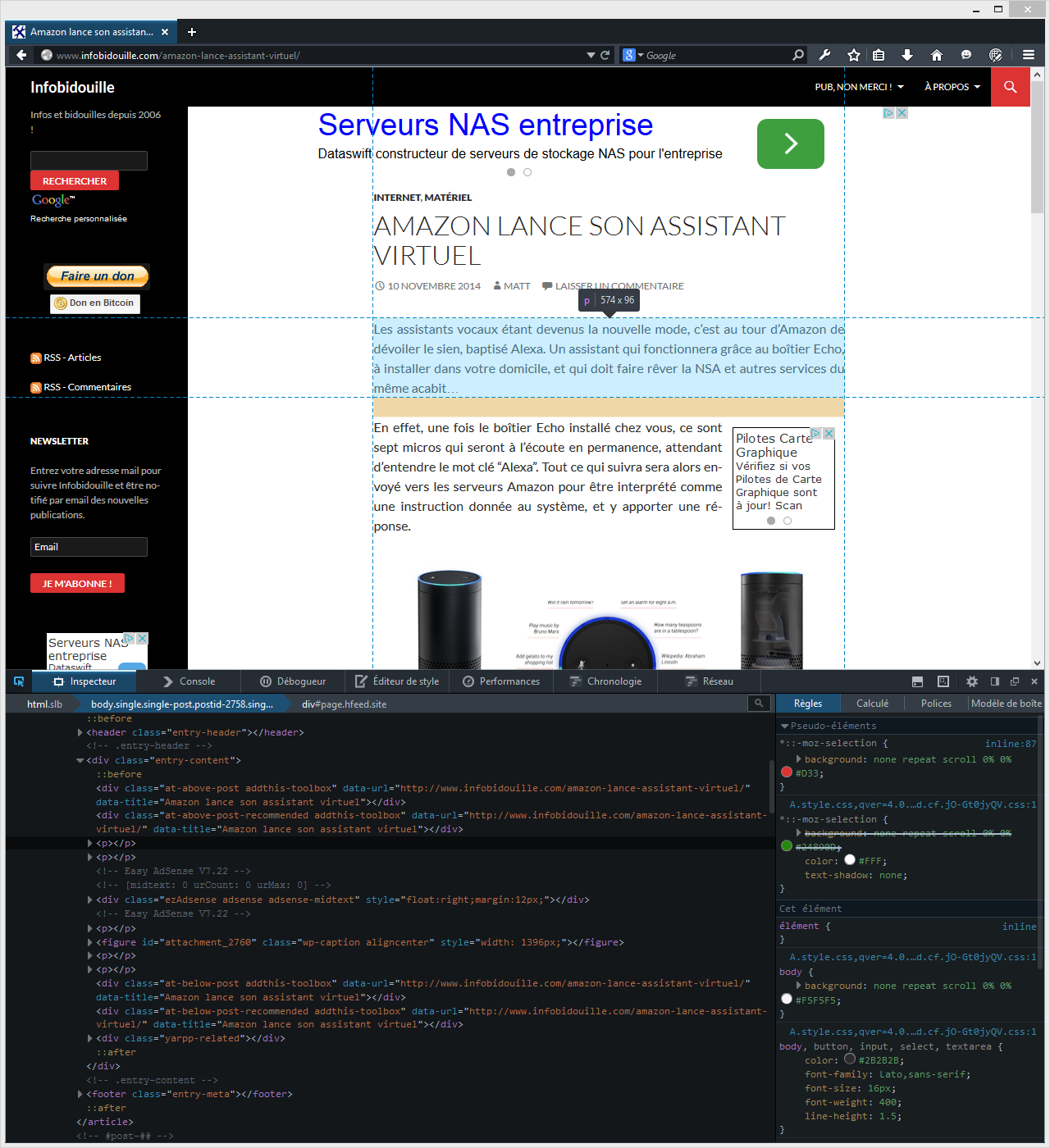Click the #F5F5F5 color swatch
Screen dimensions: 1050x1148
pos(787,1000)
